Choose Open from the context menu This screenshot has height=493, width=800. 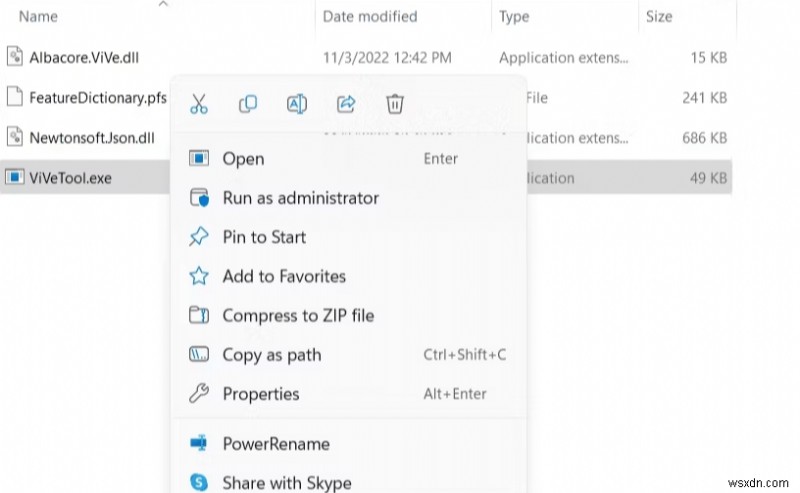[243, 158]
